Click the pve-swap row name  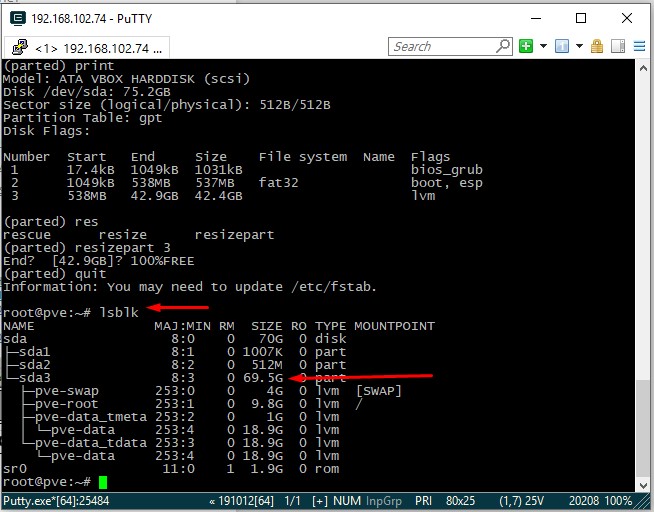pos(67,391)
